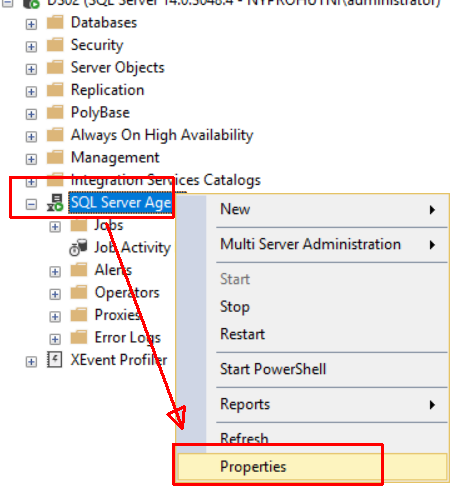466x488 pixels.
Task: Select Always On High Availability item
Action: pos(162,135)
